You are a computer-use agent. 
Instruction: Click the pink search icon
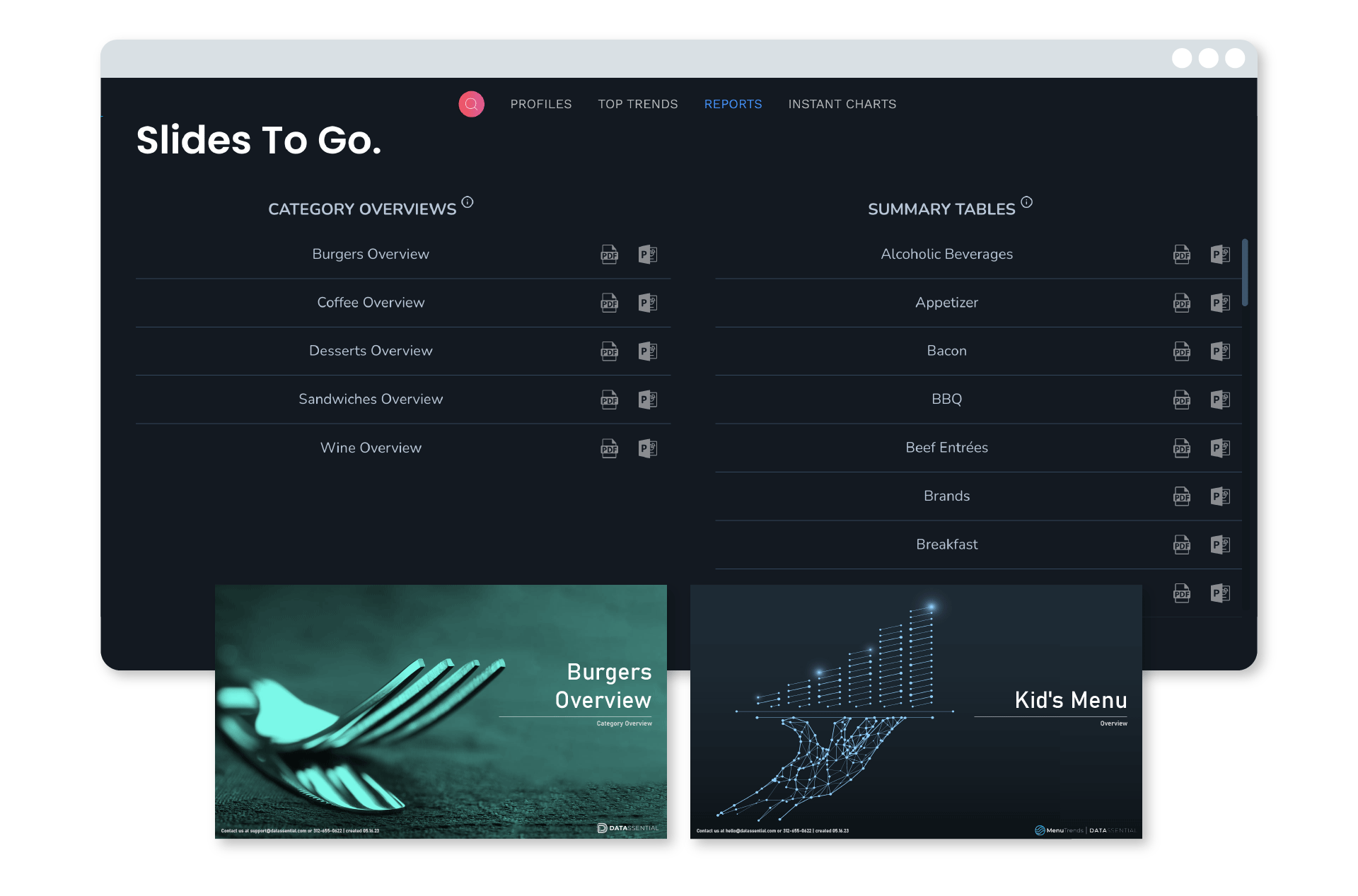471,104
